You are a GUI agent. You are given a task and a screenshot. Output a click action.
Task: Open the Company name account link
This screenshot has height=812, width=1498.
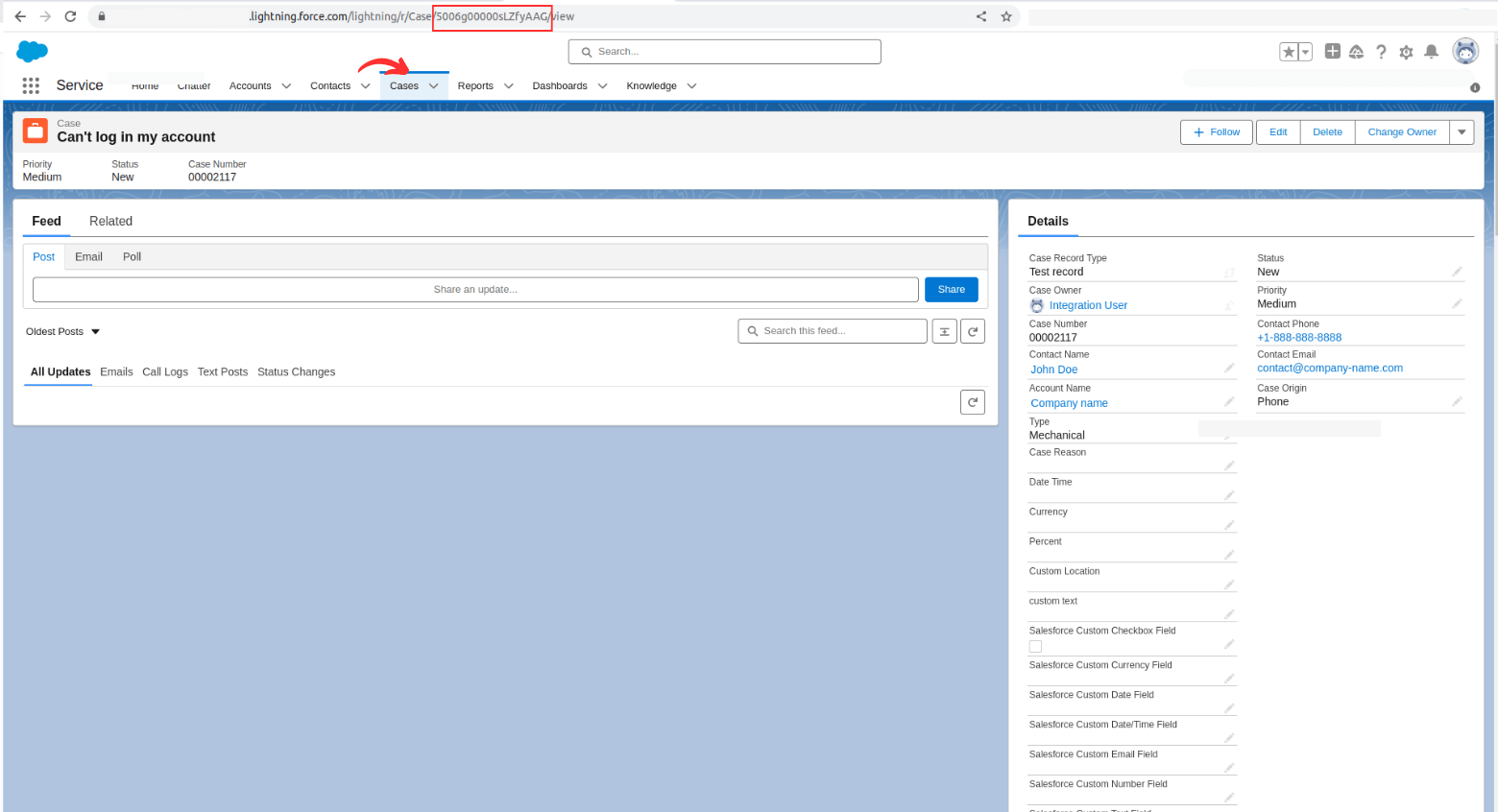[x=1069, y=403]
